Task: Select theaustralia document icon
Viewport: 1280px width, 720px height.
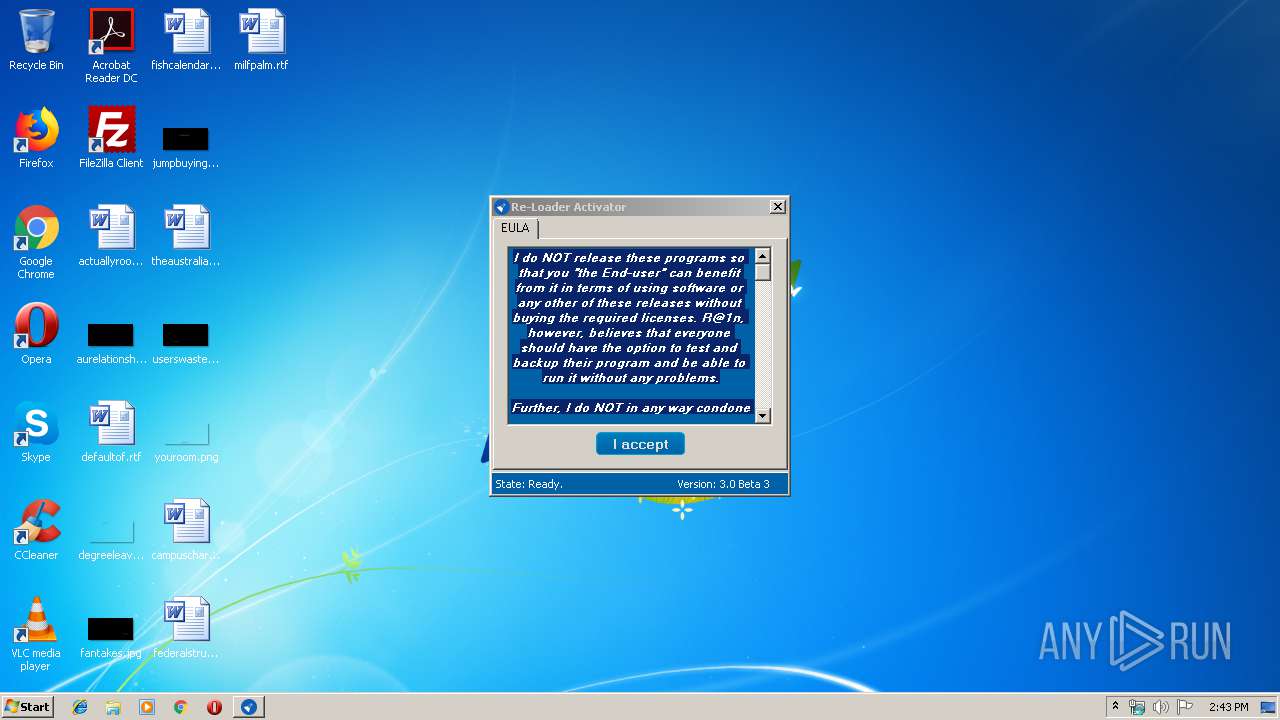Action: point(186,237)
